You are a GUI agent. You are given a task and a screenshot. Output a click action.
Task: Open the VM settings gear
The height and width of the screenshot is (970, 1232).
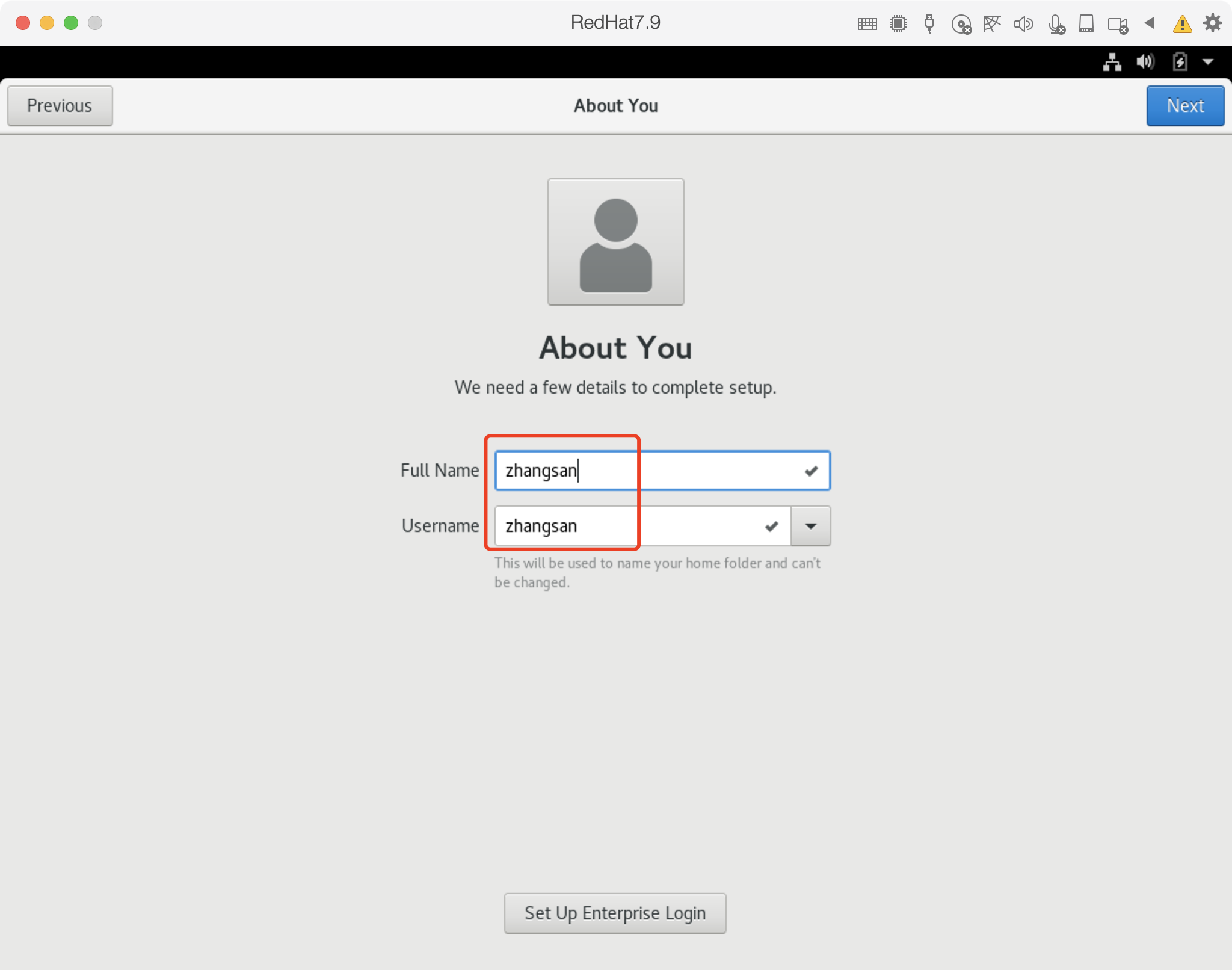1212,23
